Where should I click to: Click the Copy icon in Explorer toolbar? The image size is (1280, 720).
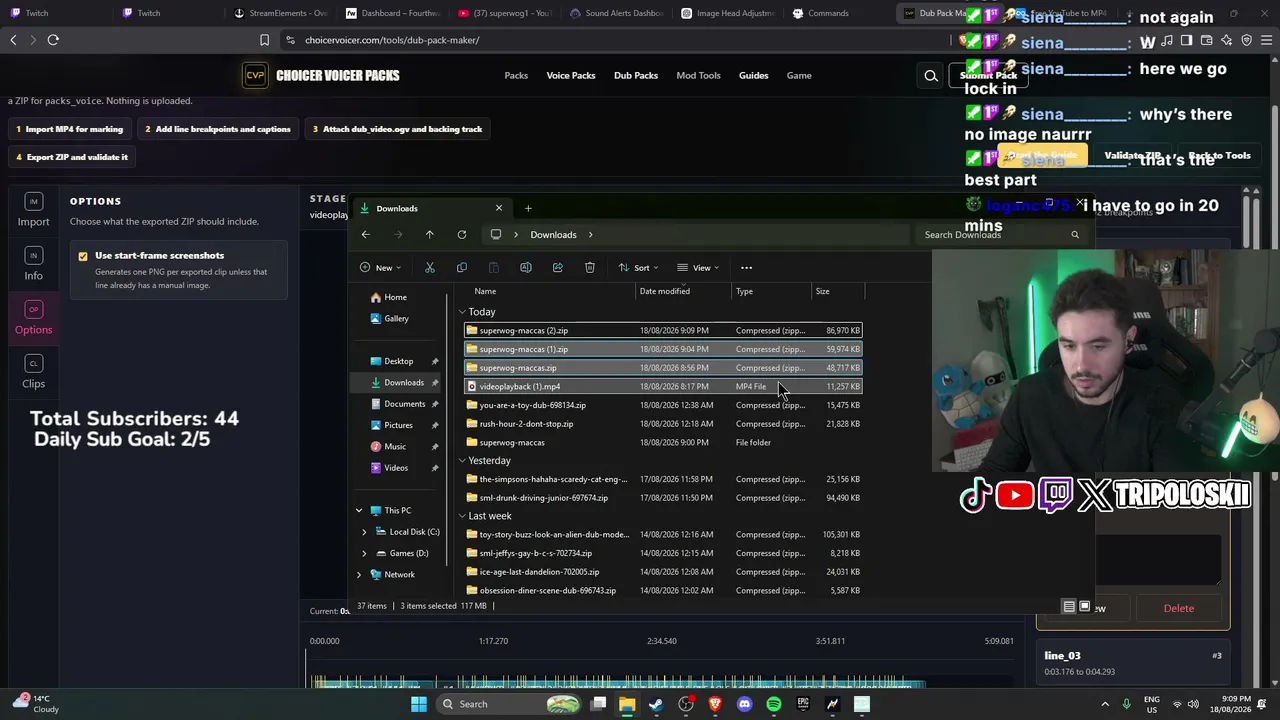click(x=462, y=268)
